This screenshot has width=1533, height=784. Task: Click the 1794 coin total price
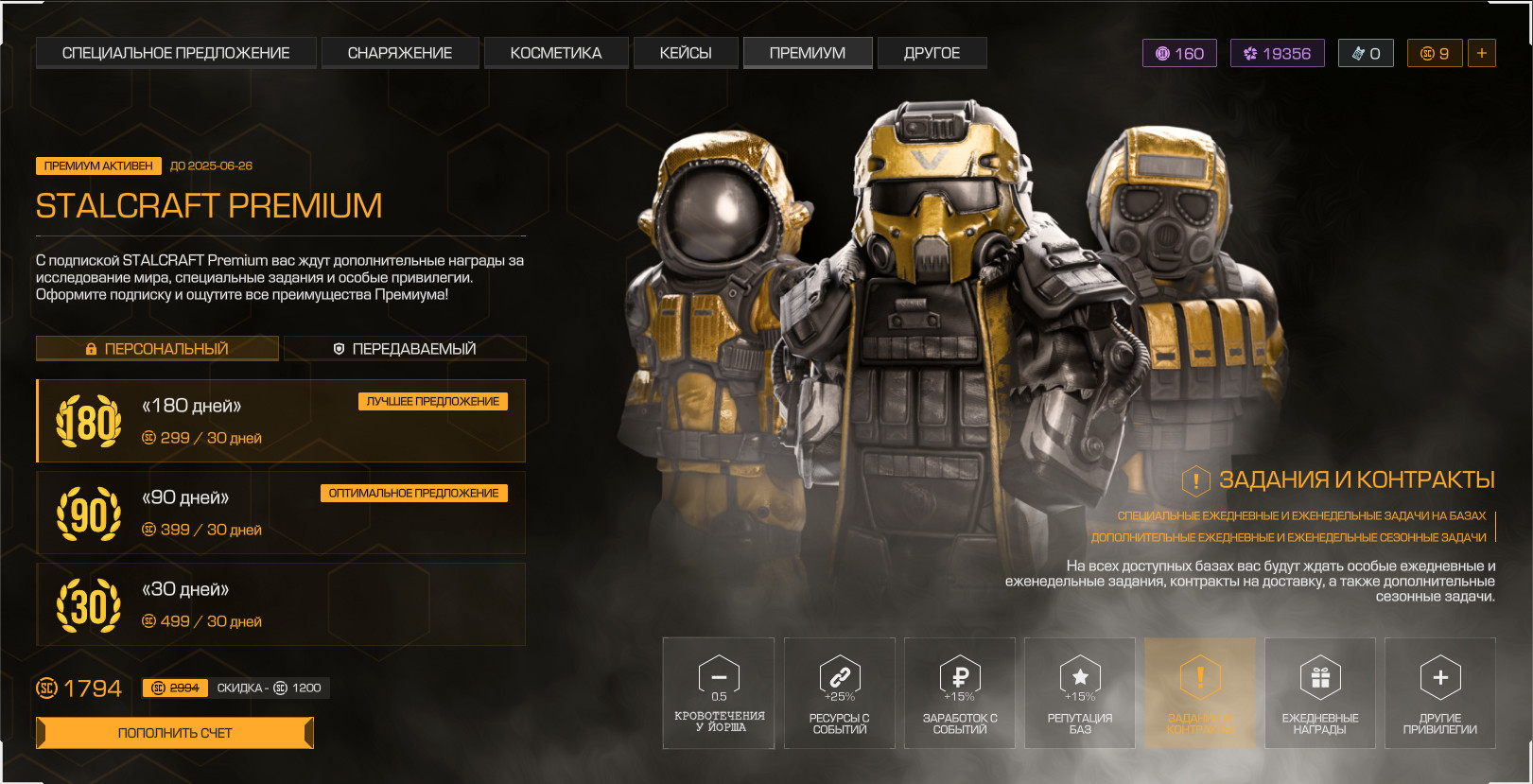point(79,688)
